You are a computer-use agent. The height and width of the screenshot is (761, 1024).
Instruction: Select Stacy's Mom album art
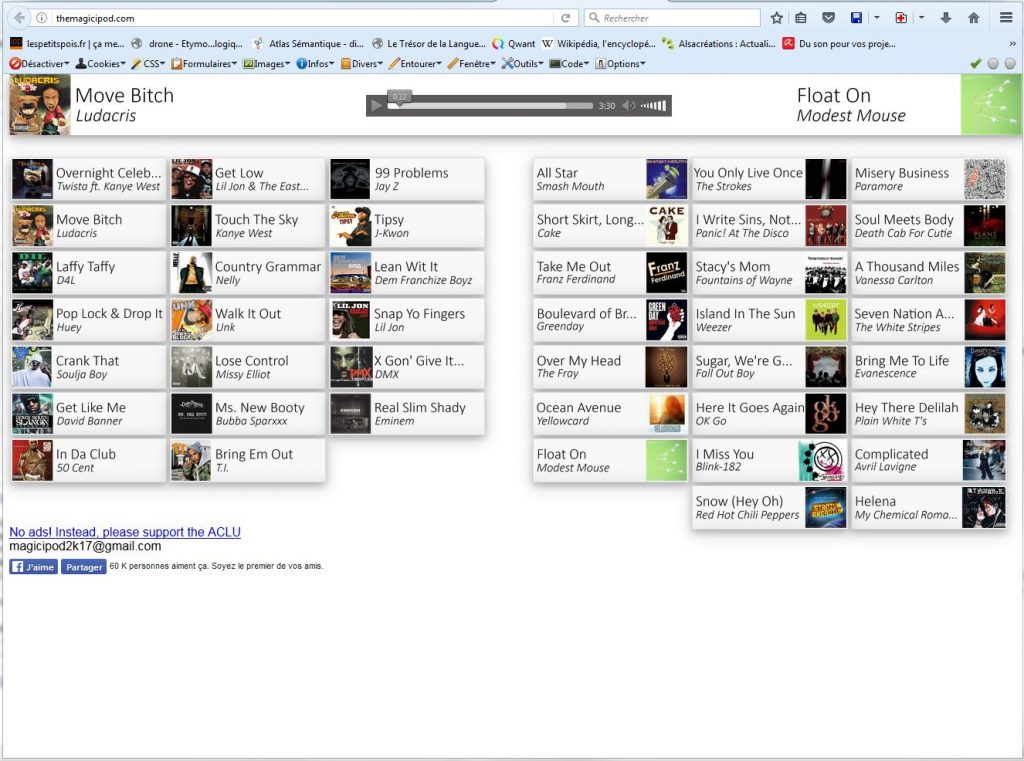[825, 273]
